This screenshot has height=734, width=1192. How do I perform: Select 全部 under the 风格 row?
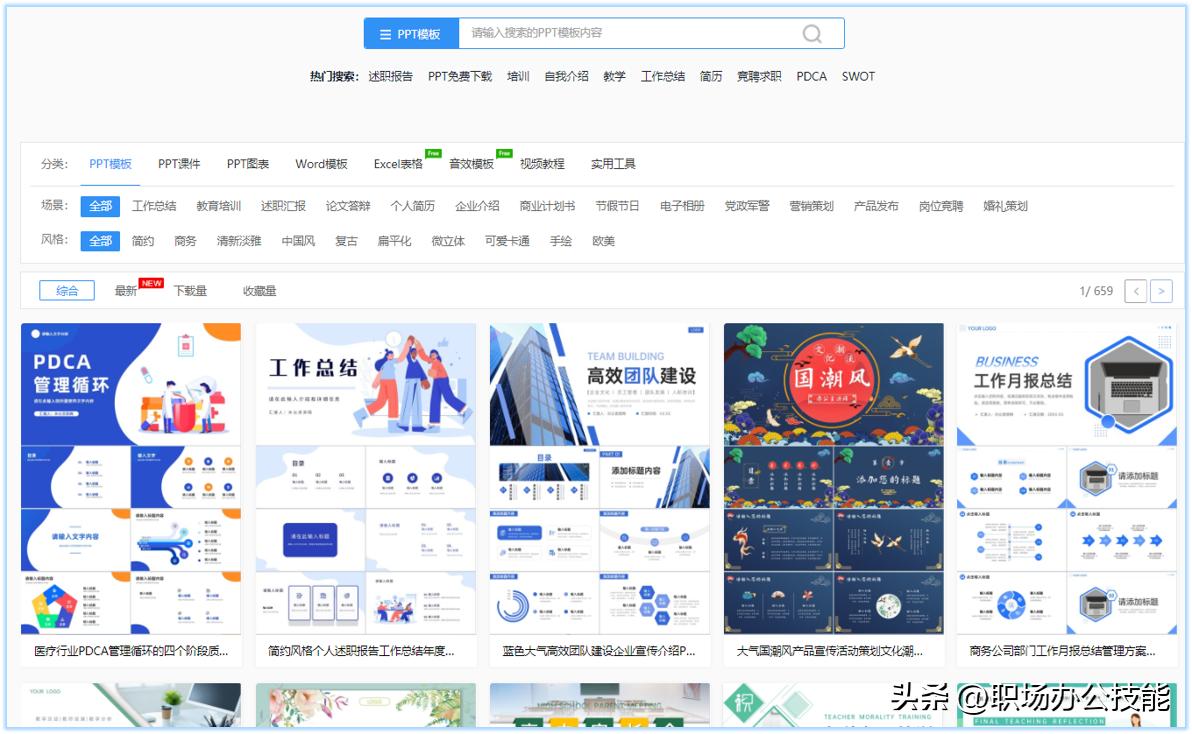coord(99,240)
